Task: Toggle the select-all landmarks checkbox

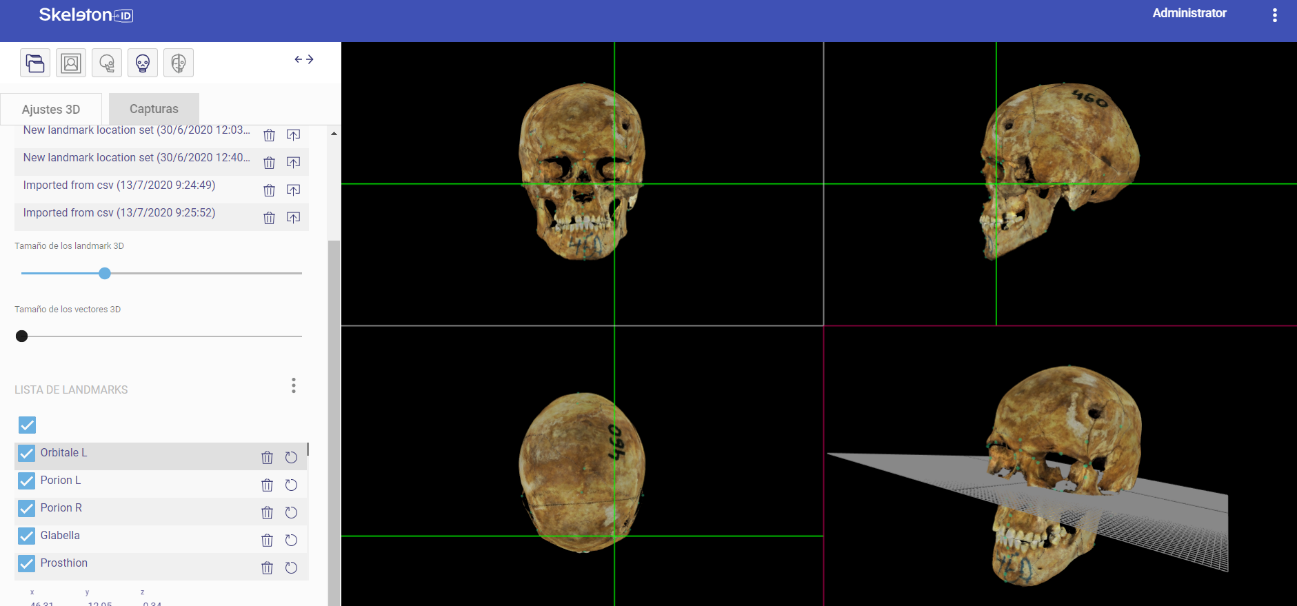Action: [x=27, y=425]
